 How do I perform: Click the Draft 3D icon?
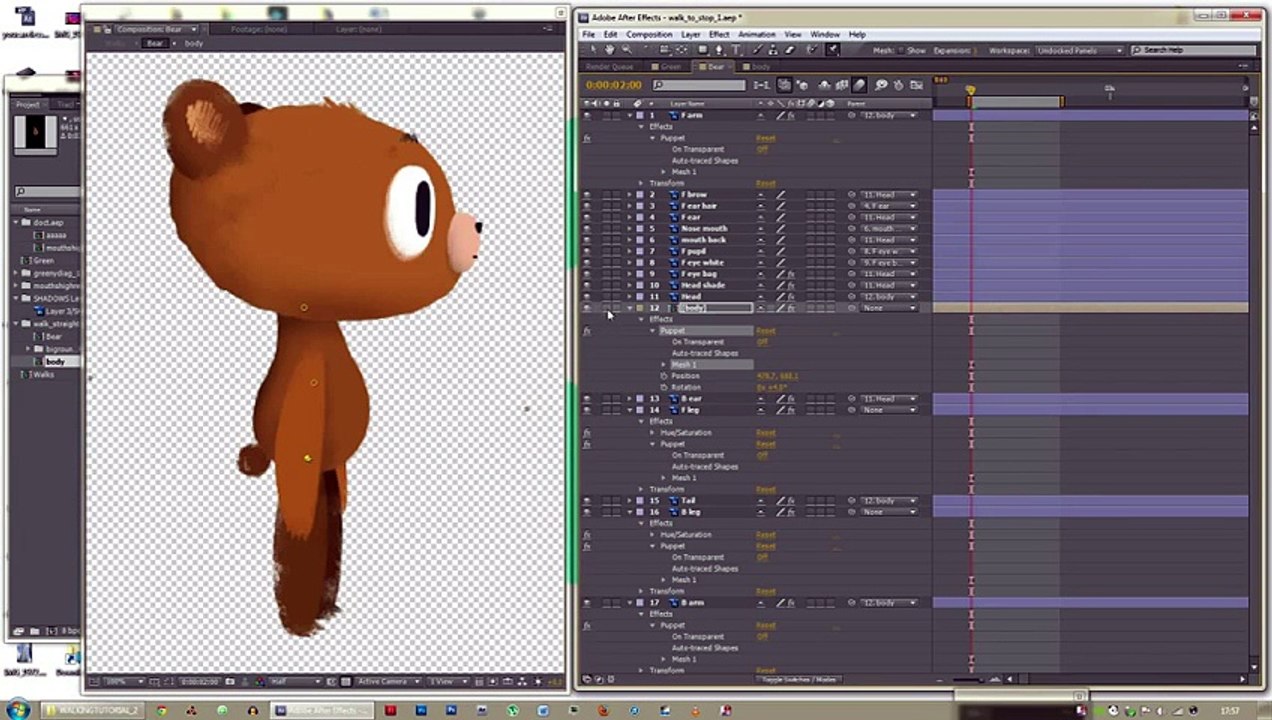pyautogui.click(x=802, y=85)
